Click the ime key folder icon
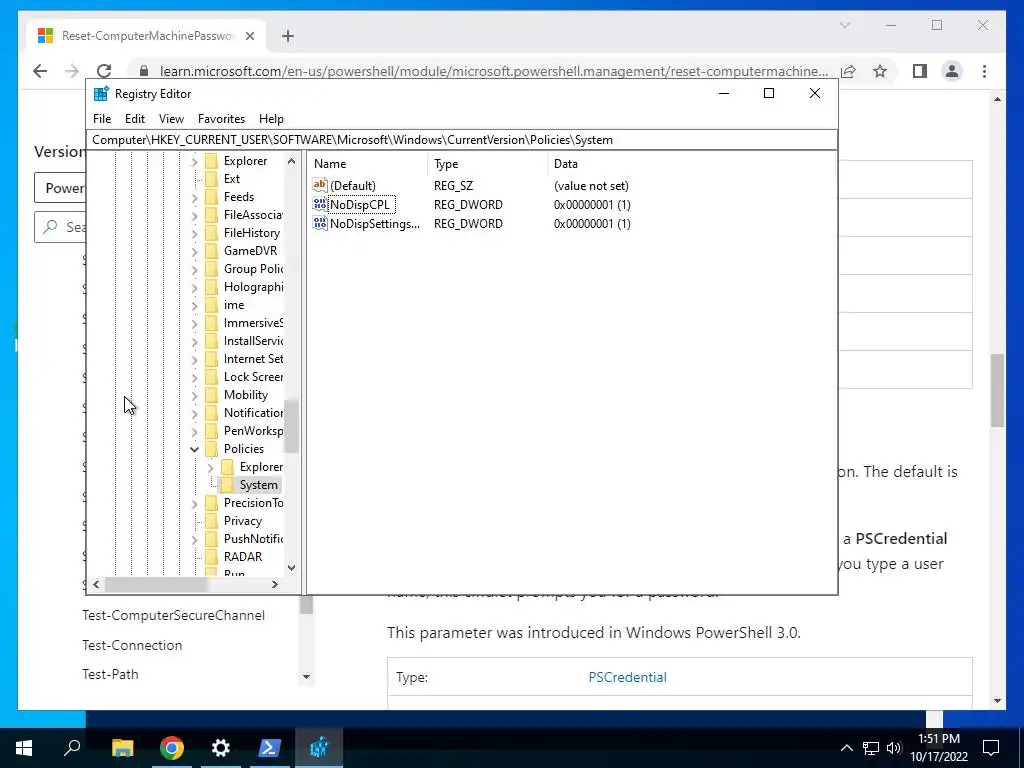The height and width of the screenshot is (768, 1024). (212, 305)
